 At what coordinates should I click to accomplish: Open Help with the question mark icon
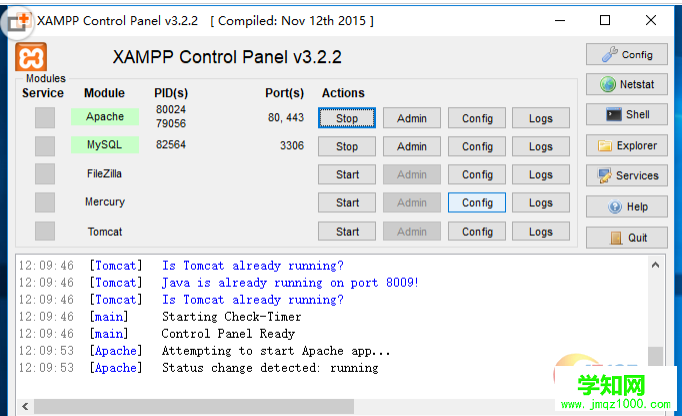click(626, 207)
